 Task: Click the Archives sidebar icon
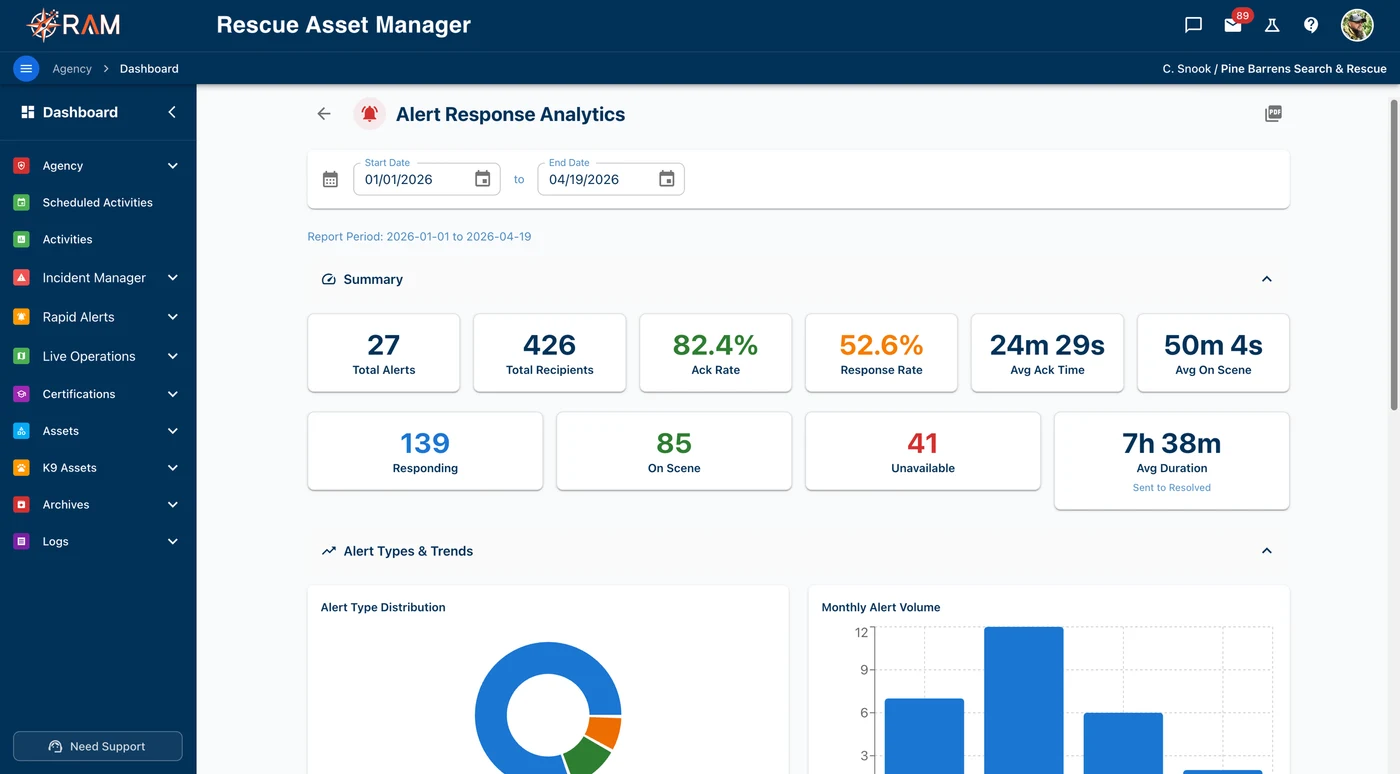pyautogui.click(x=21, y=505)
